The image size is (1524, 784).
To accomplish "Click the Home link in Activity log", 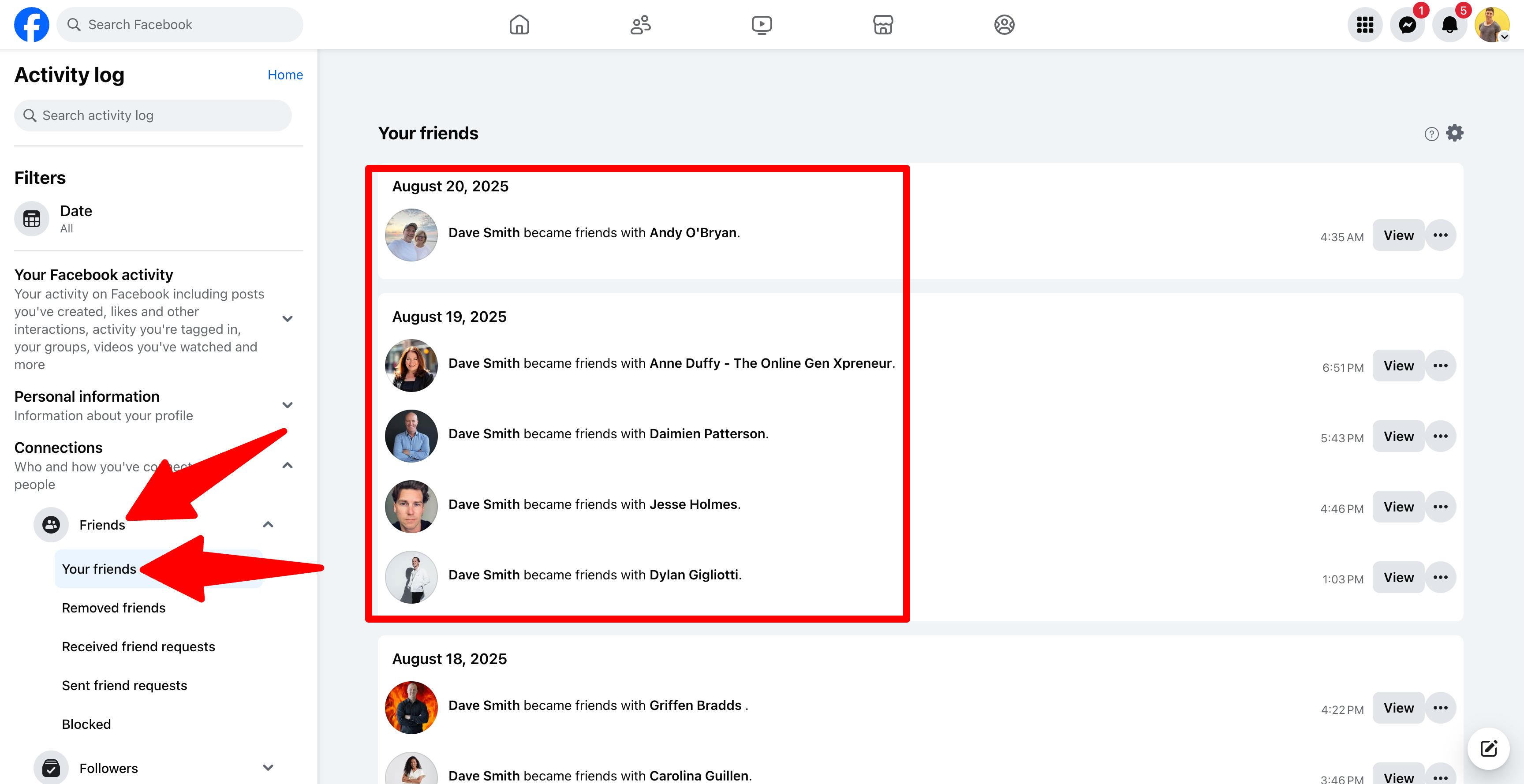I will click(285, 75).
